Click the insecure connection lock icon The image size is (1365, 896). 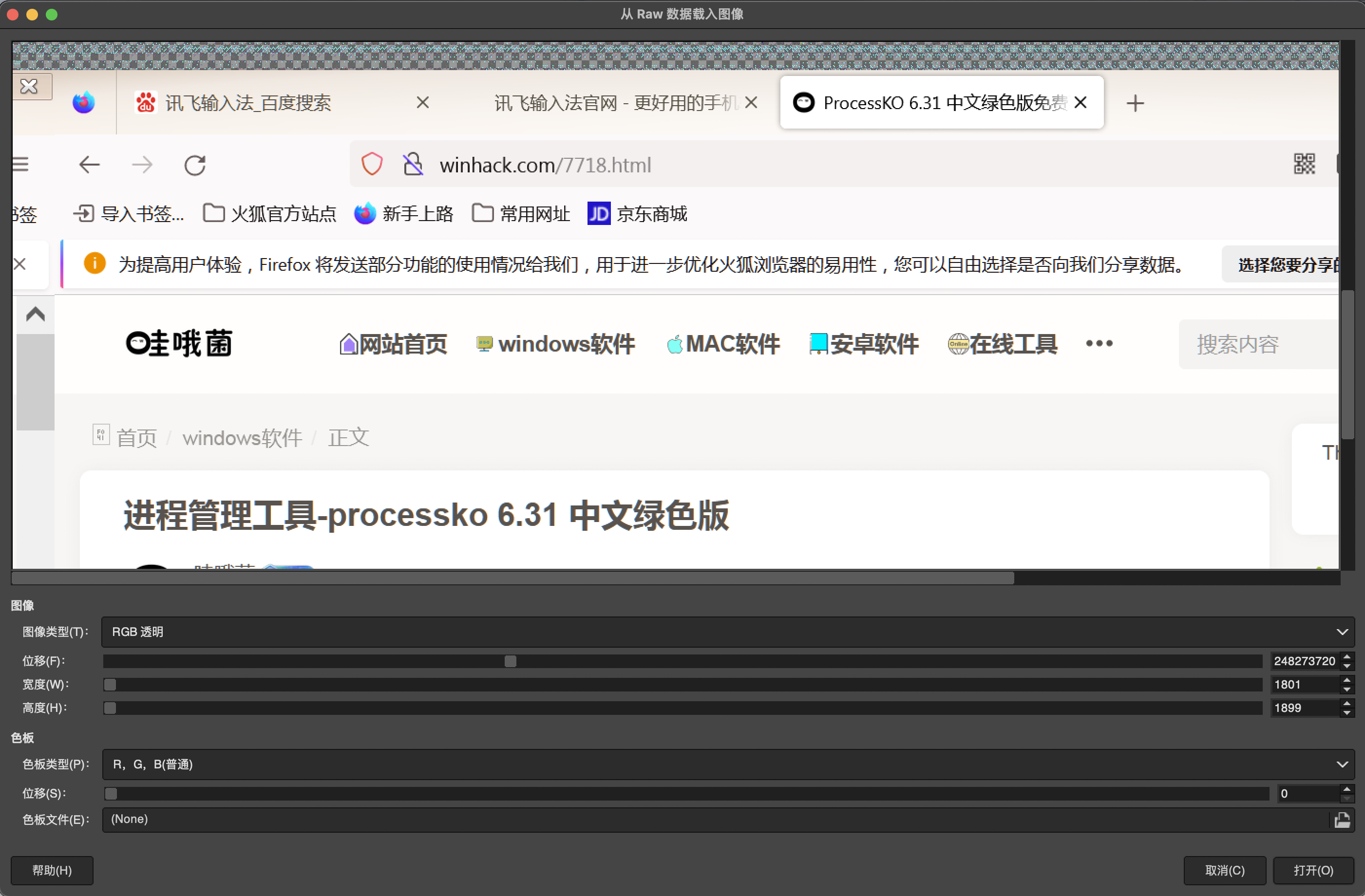[x=413, y=165]
